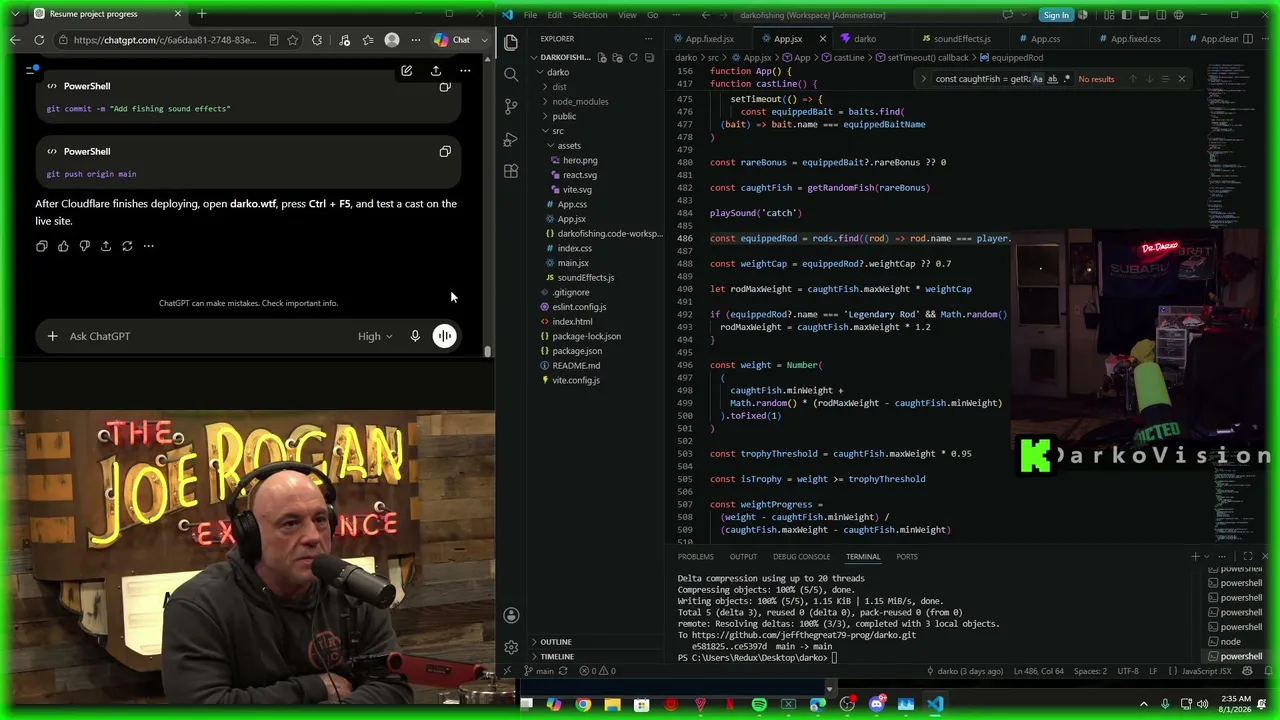The image size is (1280, 720).
Task: Give the ChatGPT response a thumbs down
Action: pyautogui.click(x=84, y=246)
